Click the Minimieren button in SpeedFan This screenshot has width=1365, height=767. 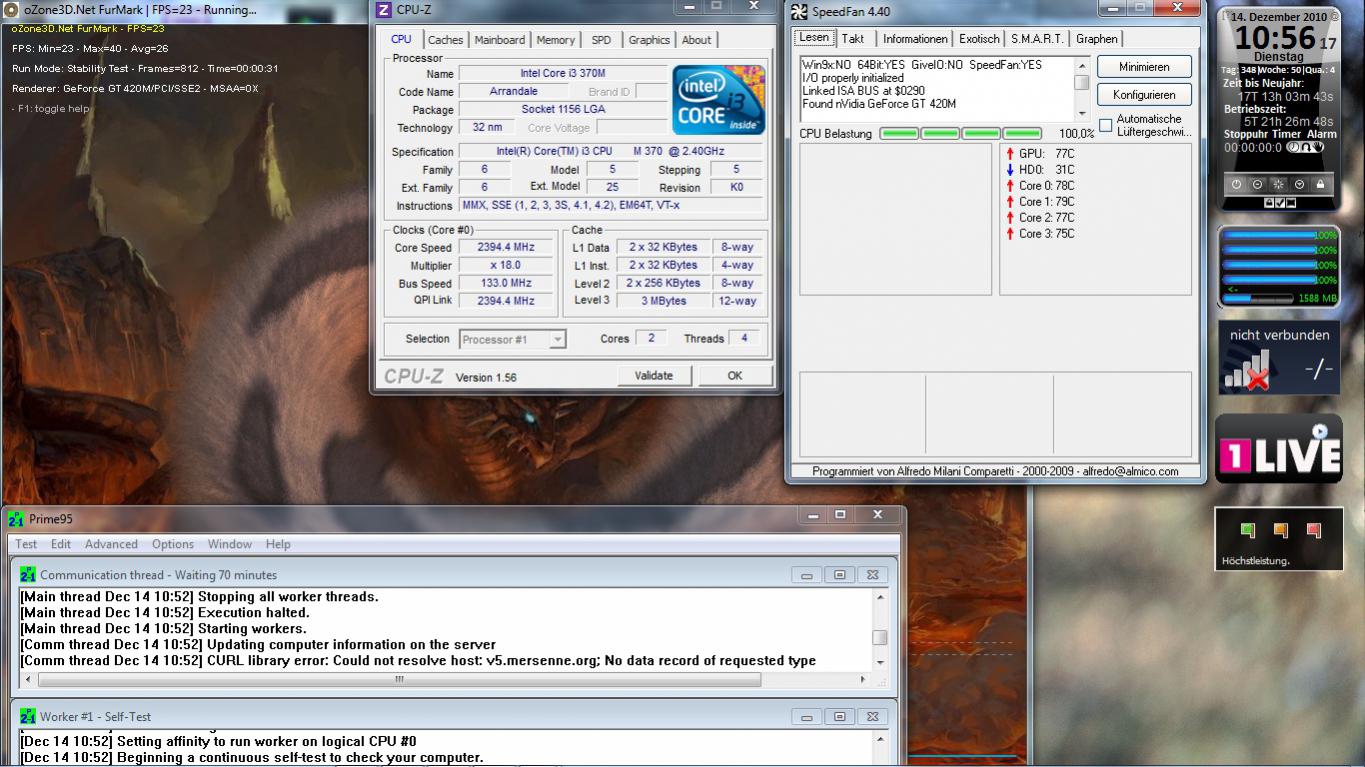click(x=1144, y=67)
